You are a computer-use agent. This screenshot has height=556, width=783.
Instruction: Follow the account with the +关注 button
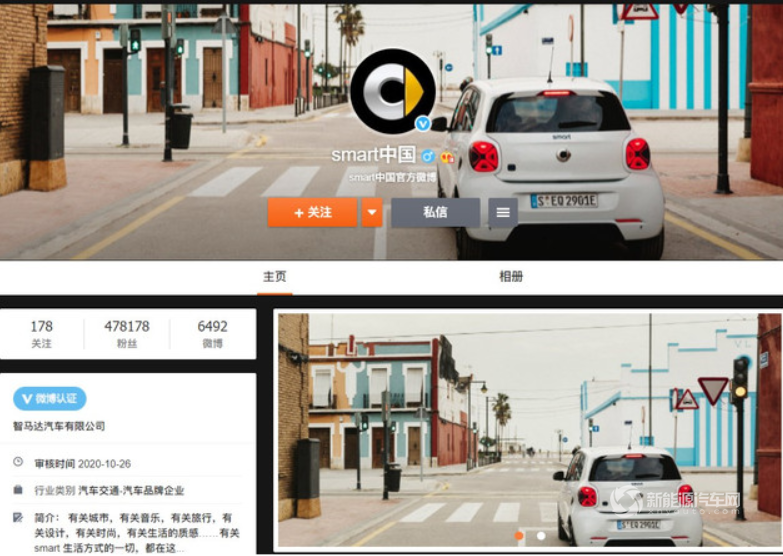click(313, 212)
